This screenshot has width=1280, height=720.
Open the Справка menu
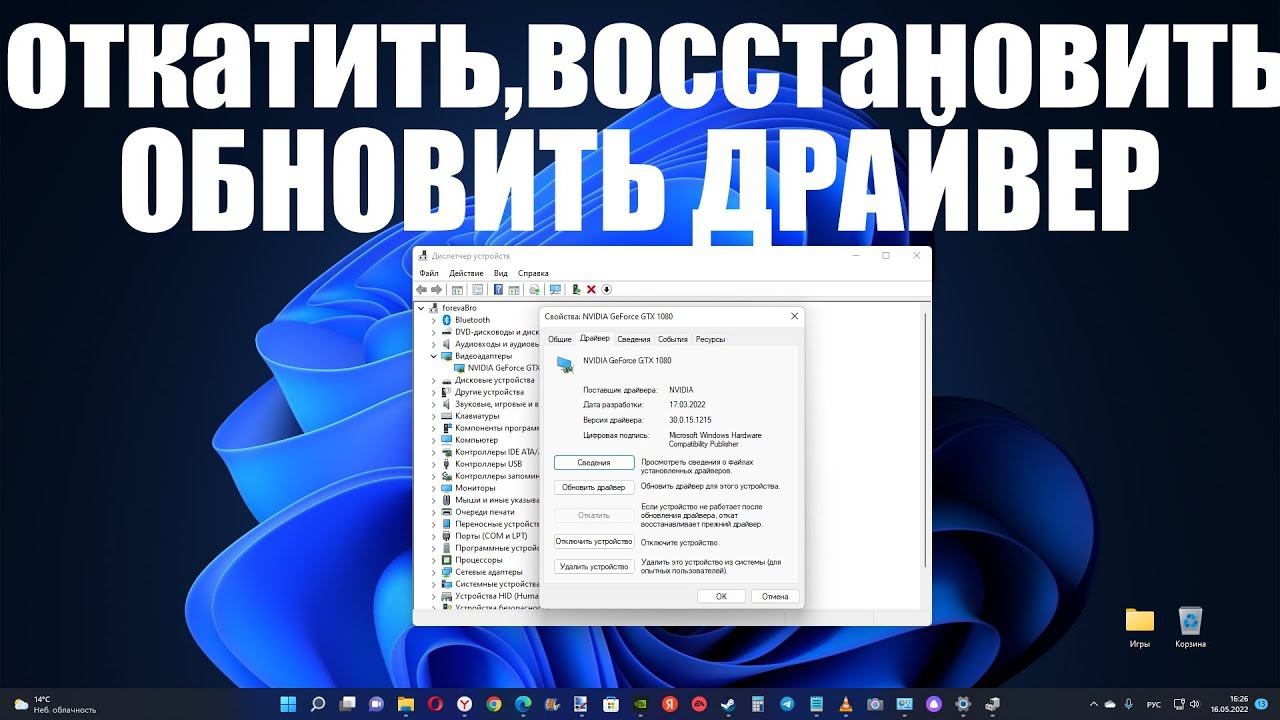(533, 273)
